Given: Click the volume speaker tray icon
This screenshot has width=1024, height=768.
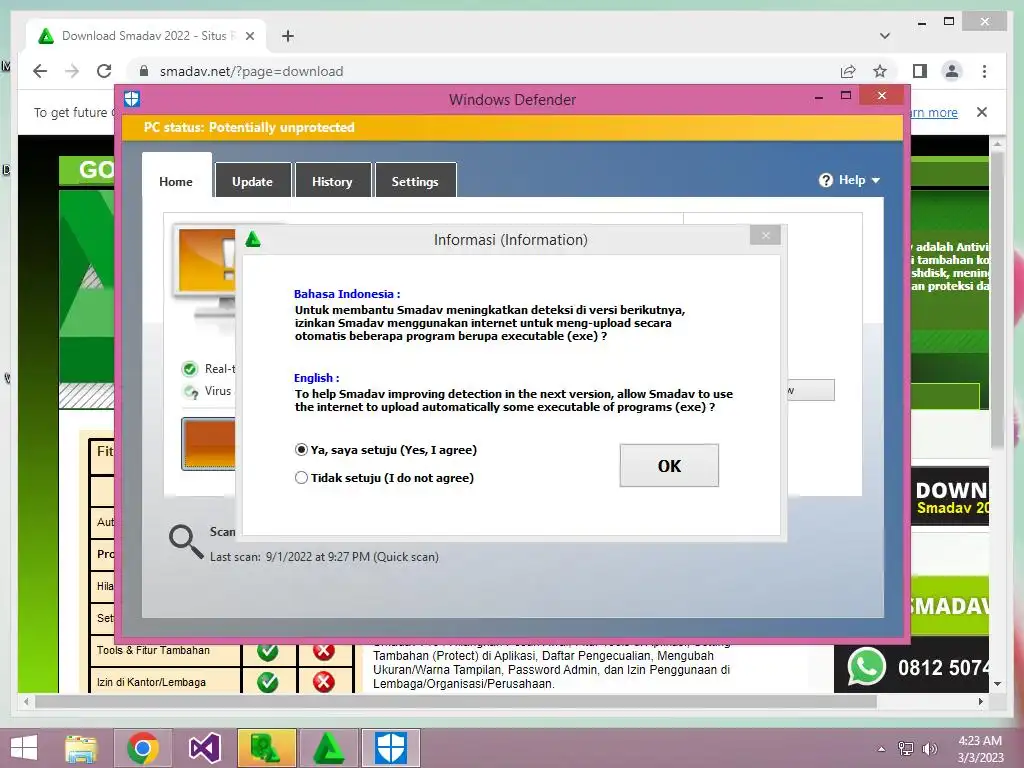Looking at the screenshot, I should click(929, 749).
